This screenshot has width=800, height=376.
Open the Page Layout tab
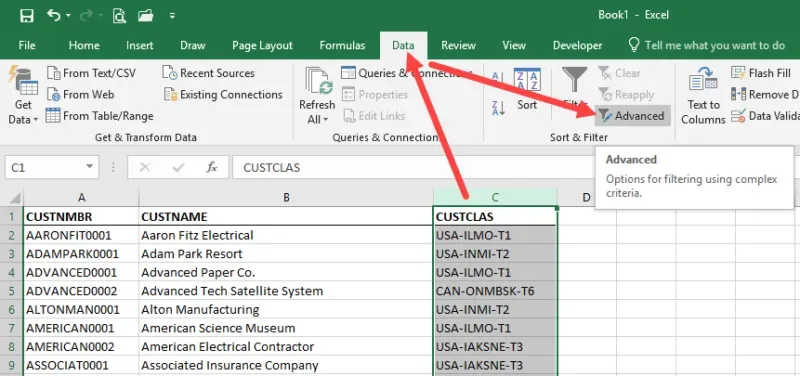pyautogui.click(x=262, y=45)
